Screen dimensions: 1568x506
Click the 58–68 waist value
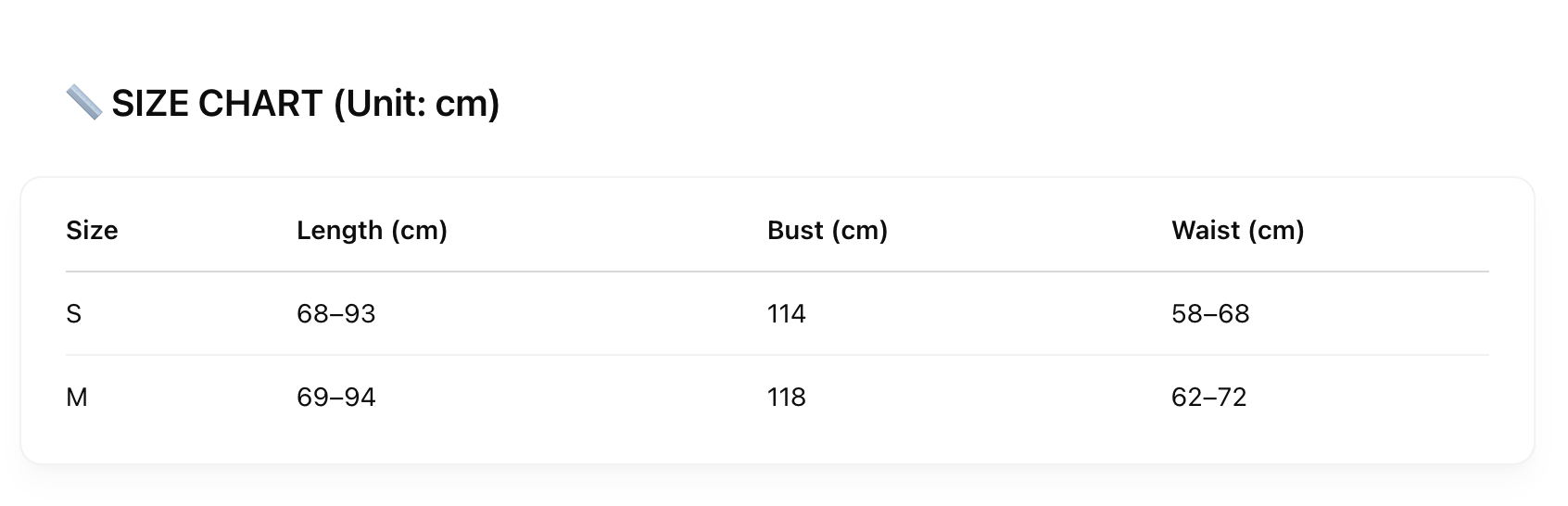(1210, 314)
